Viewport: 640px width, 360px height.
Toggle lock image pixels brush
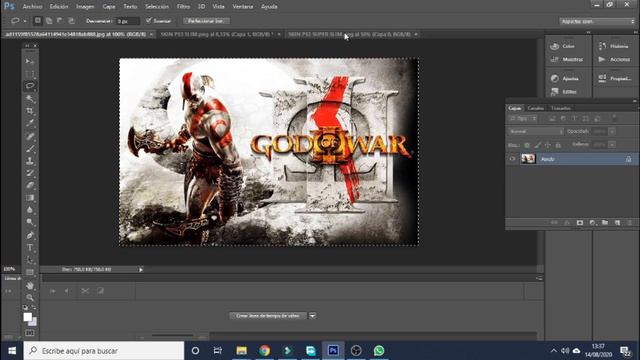[538, 145]
